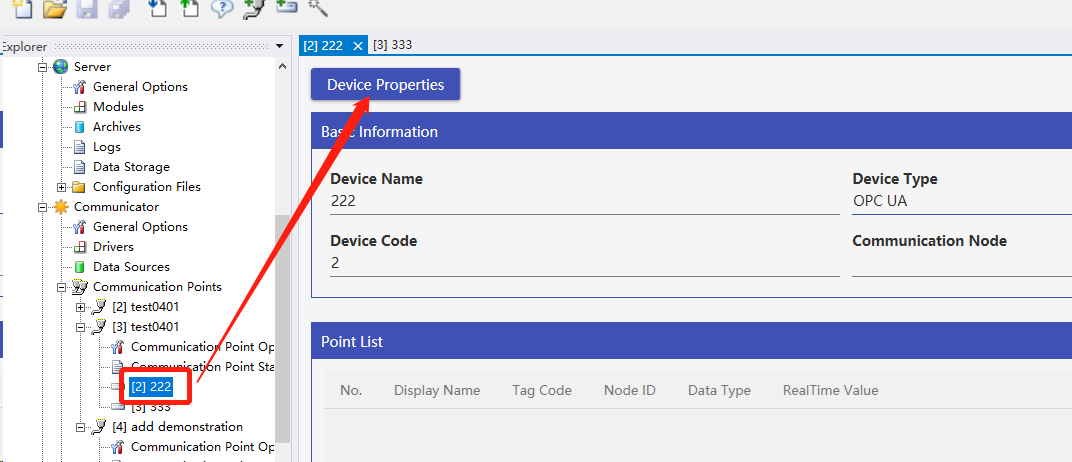Click the green-arrow upload configuration icon
Image resolution: width=1072 pixels, height=462 pixels.
[189, 8]
